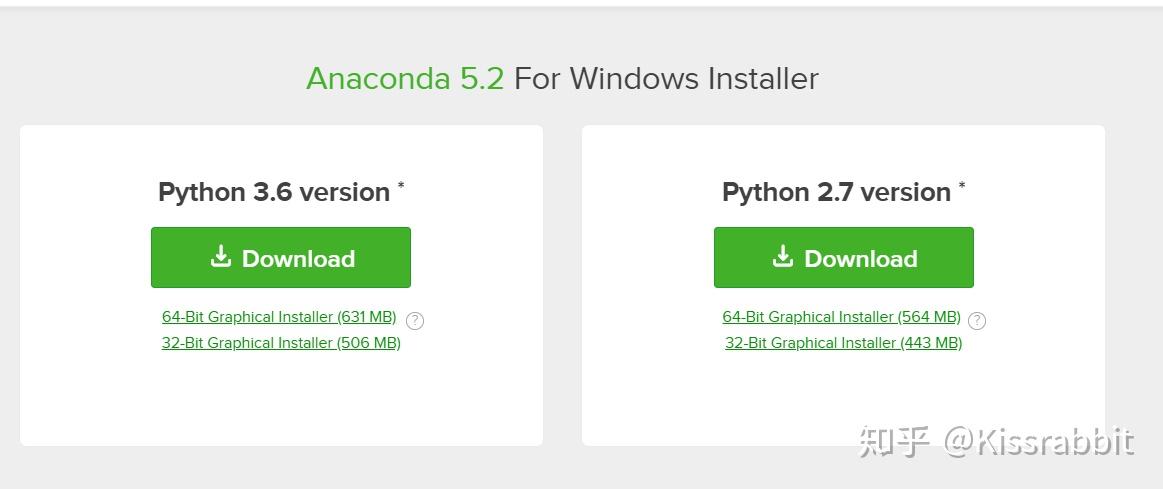
Task: Open 32-Bit Graphical Installer (443 MB) link
Action: (843, 343)
